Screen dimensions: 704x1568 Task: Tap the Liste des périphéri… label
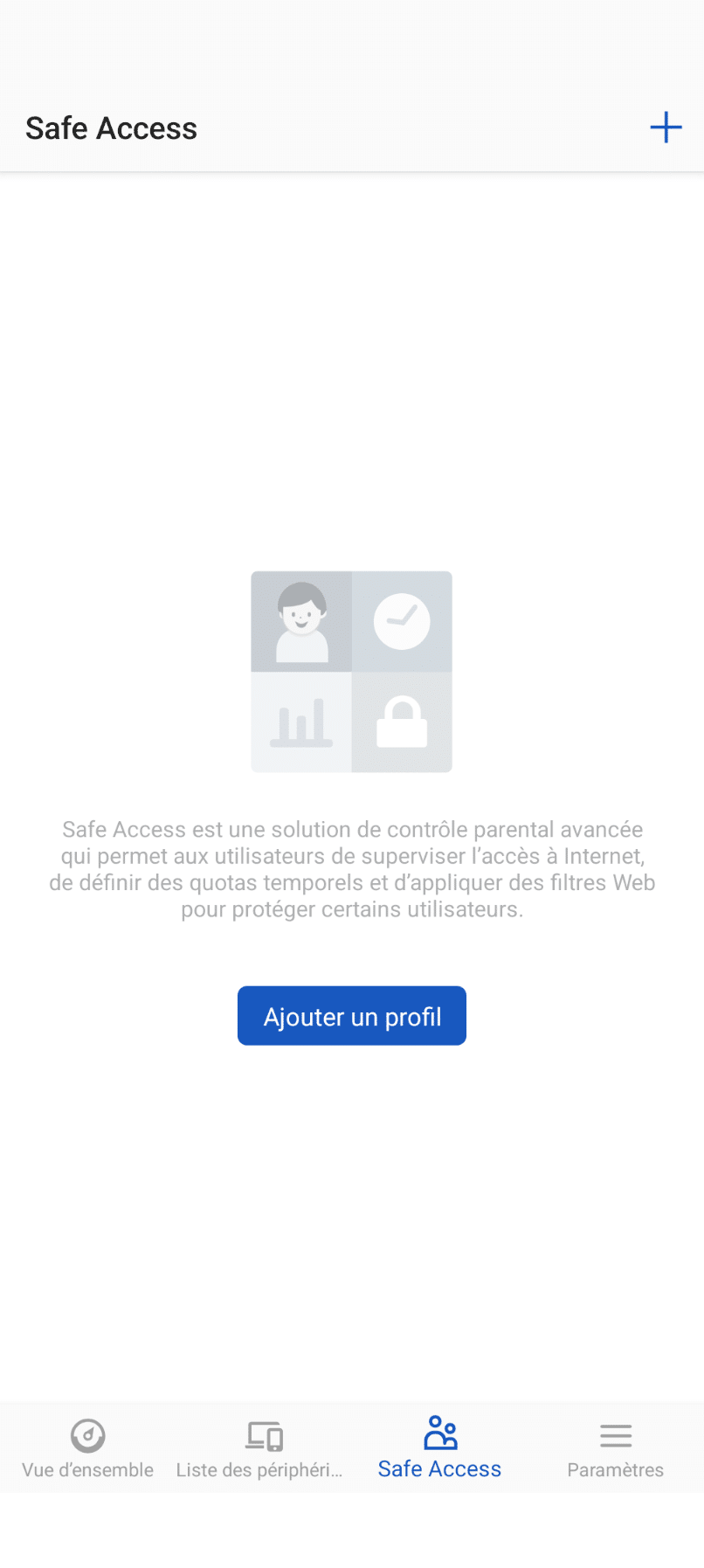pos(259,1470)
